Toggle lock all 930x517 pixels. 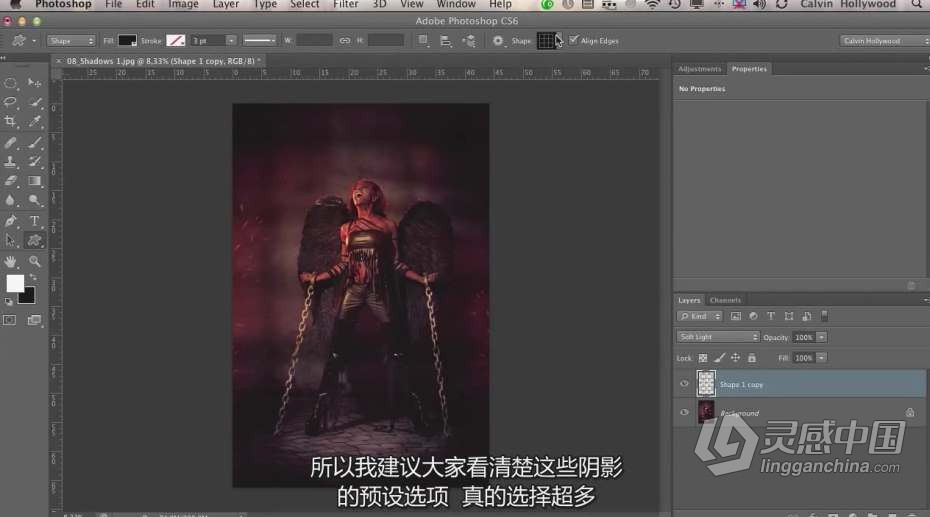pos(751,358)
